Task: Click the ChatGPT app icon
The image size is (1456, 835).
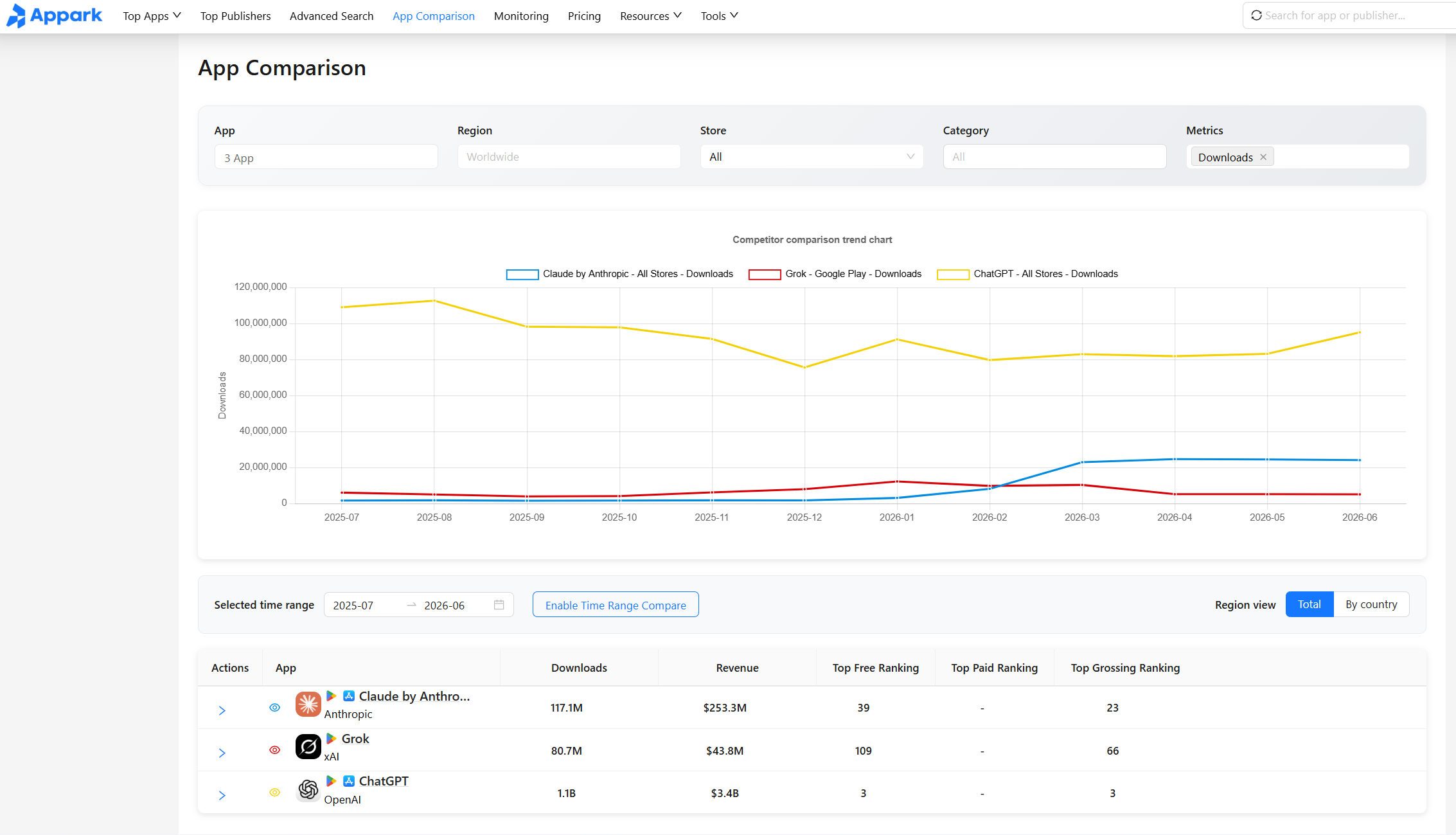Action: 308,789
